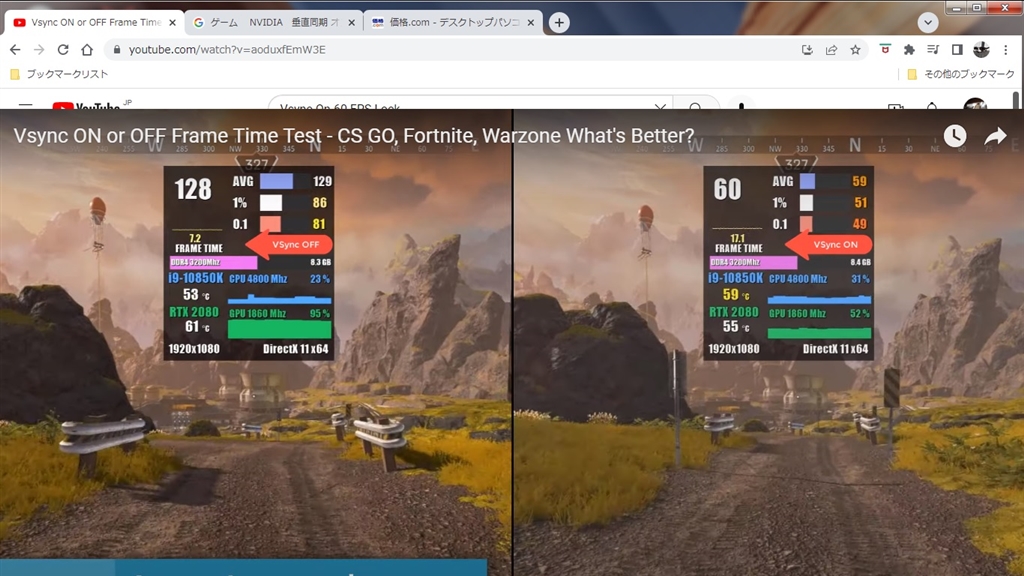Open the ブックマークリスト bookmark folder
This screenshot has height=576, width=1024.
coord(59,74)
